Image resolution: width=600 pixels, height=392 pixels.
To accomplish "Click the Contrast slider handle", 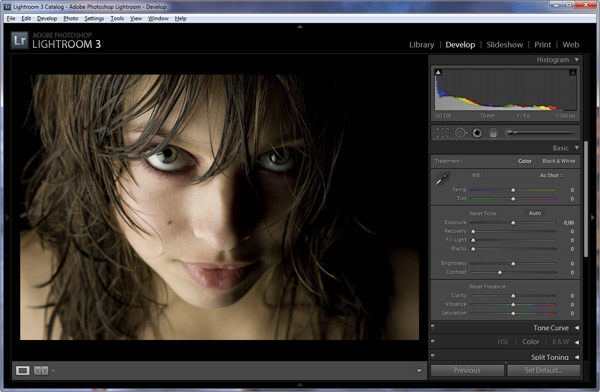I will [500, 272].
